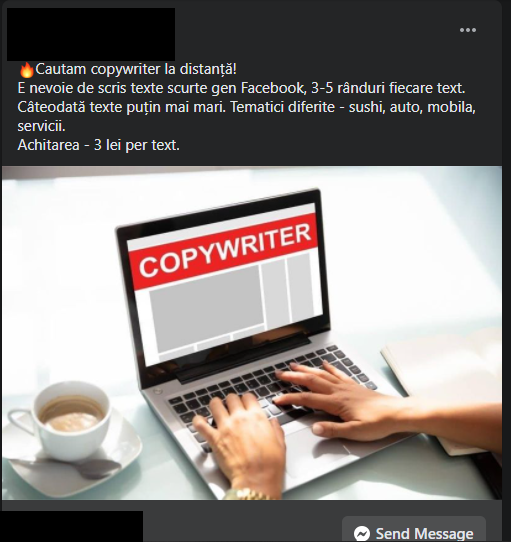Click the fire emoji starting the post
The image size is (511, 542).
tap(26, 69)
